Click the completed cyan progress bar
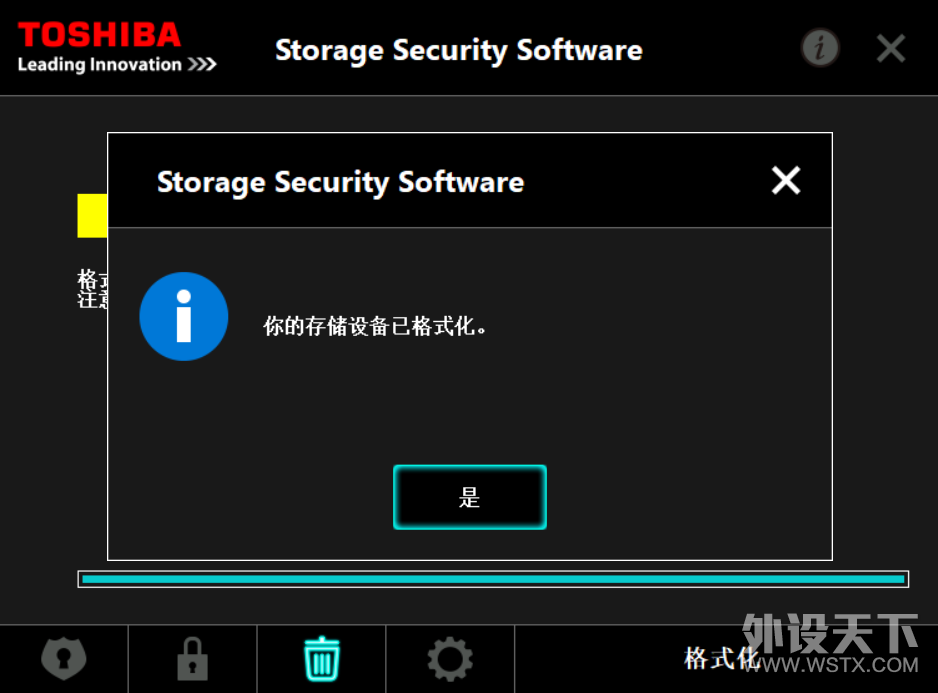938x693 pixels. coord(493,579)
